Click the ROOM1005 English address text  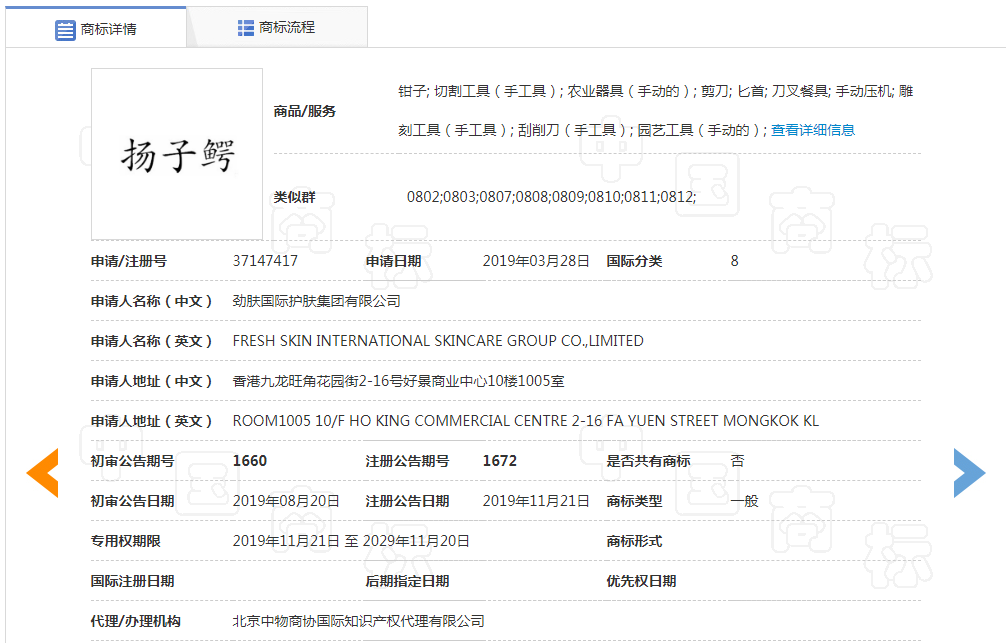pos(525,421)
